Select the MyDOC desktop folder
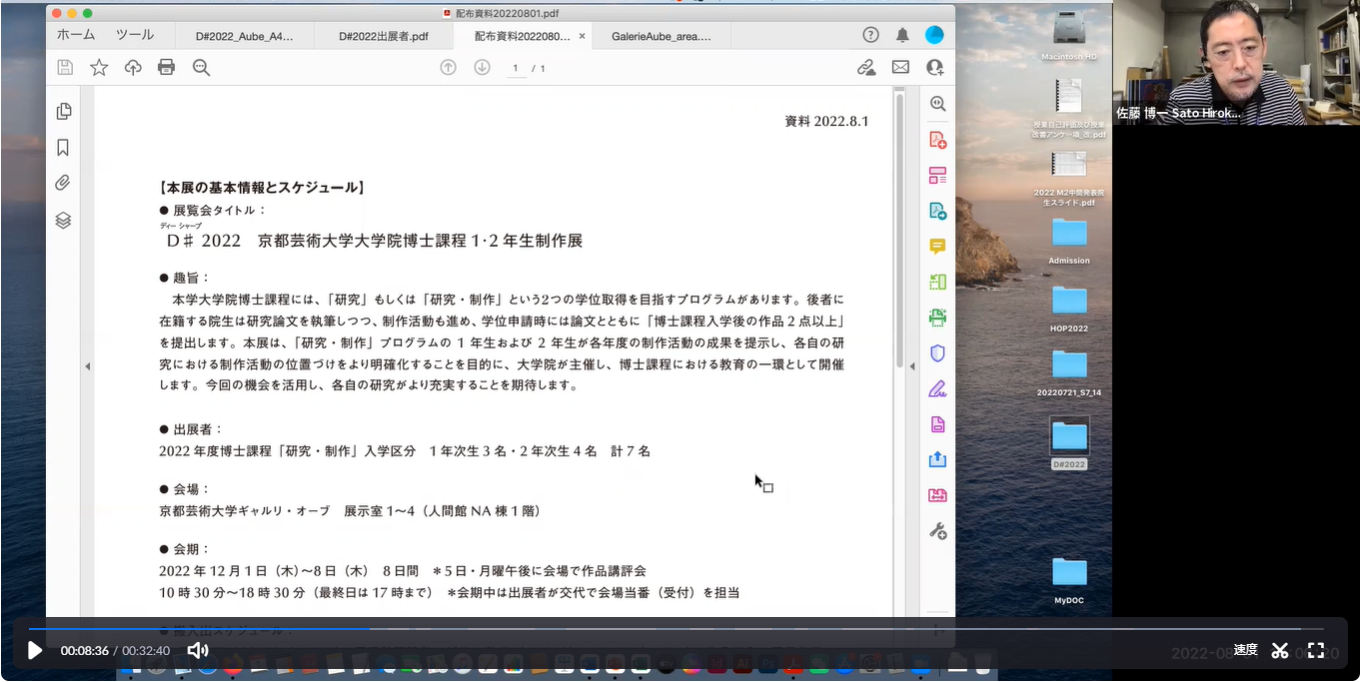Viewport: 1363px width, 682px height. tap(1069, 580)
